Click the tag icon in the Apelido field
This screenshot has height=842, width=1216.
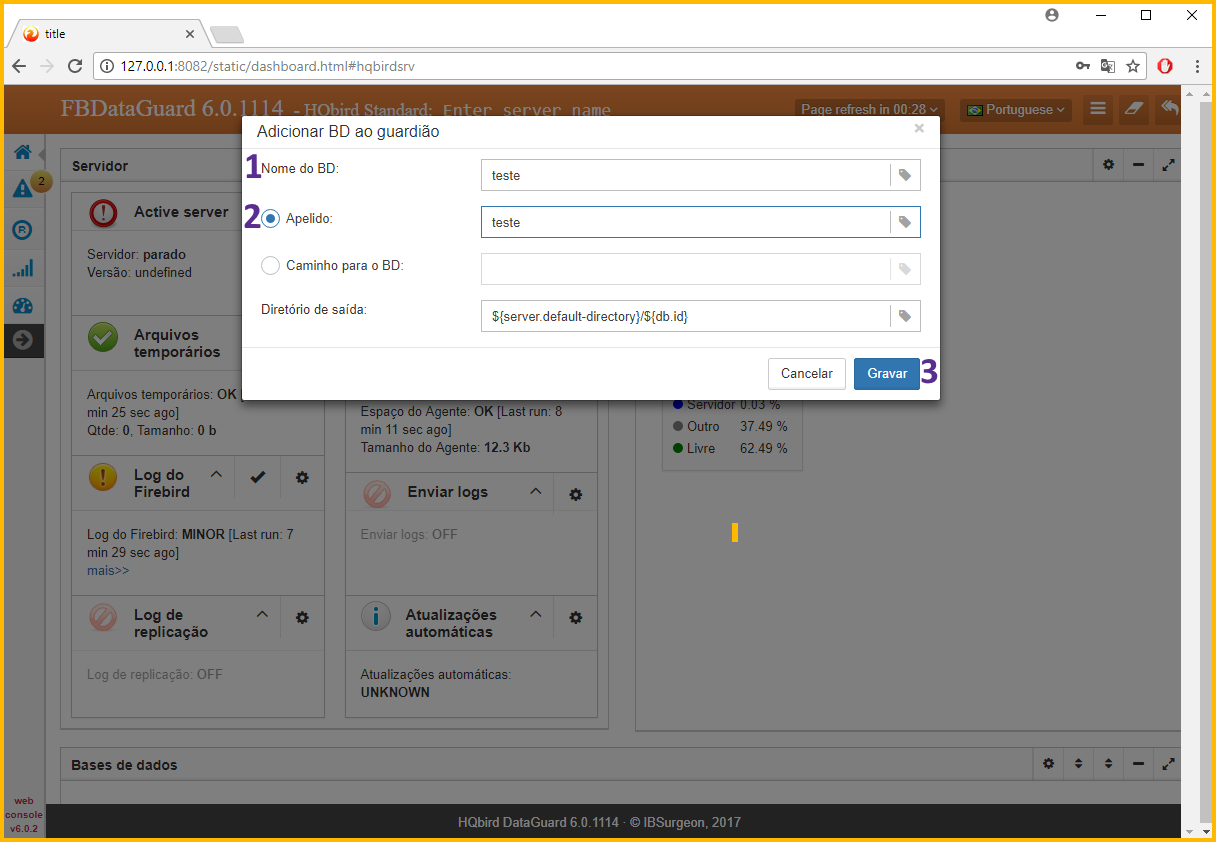click(905, 222)
